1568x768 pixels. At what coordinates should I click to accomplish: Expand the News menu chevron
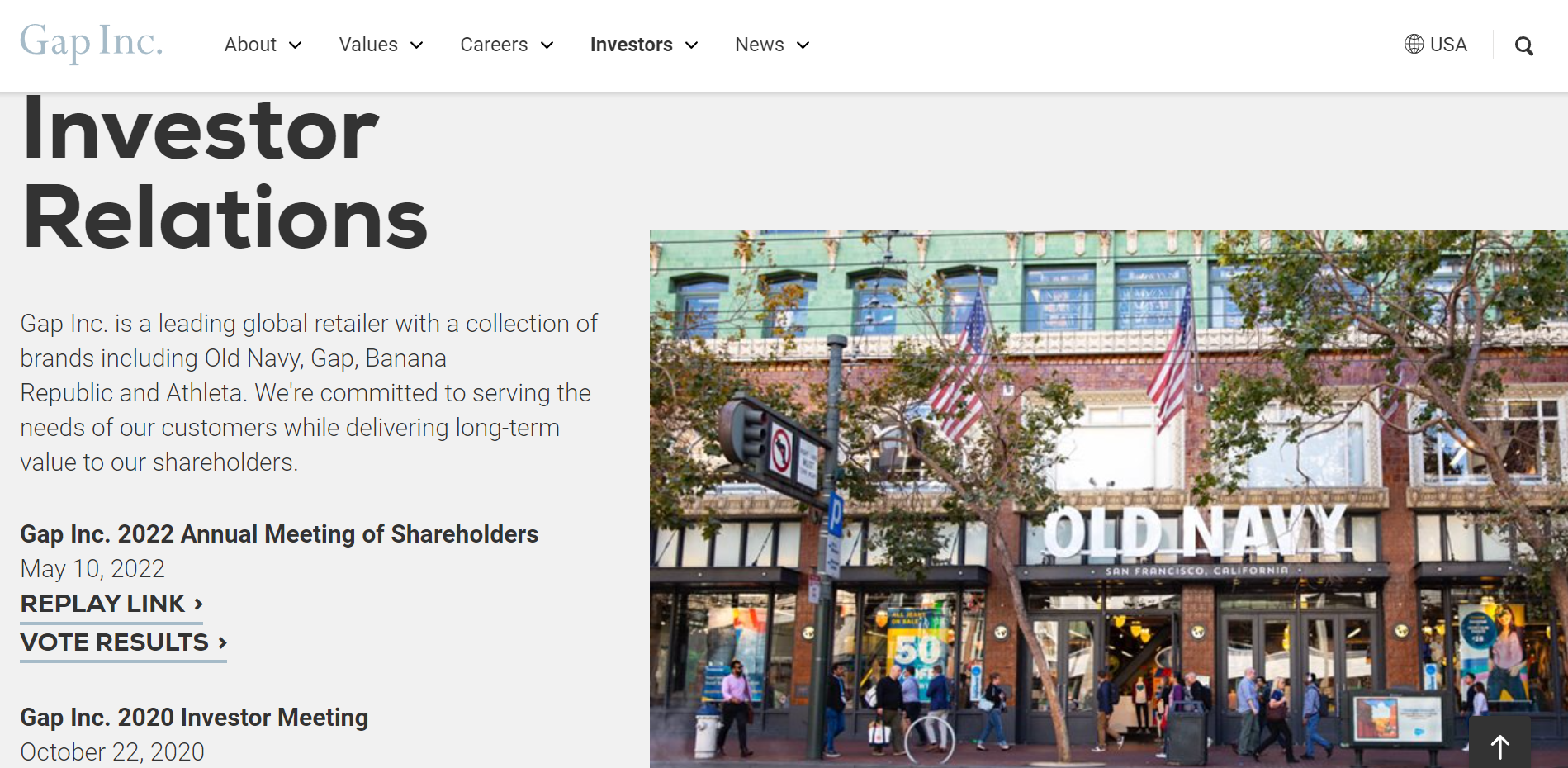803,45
